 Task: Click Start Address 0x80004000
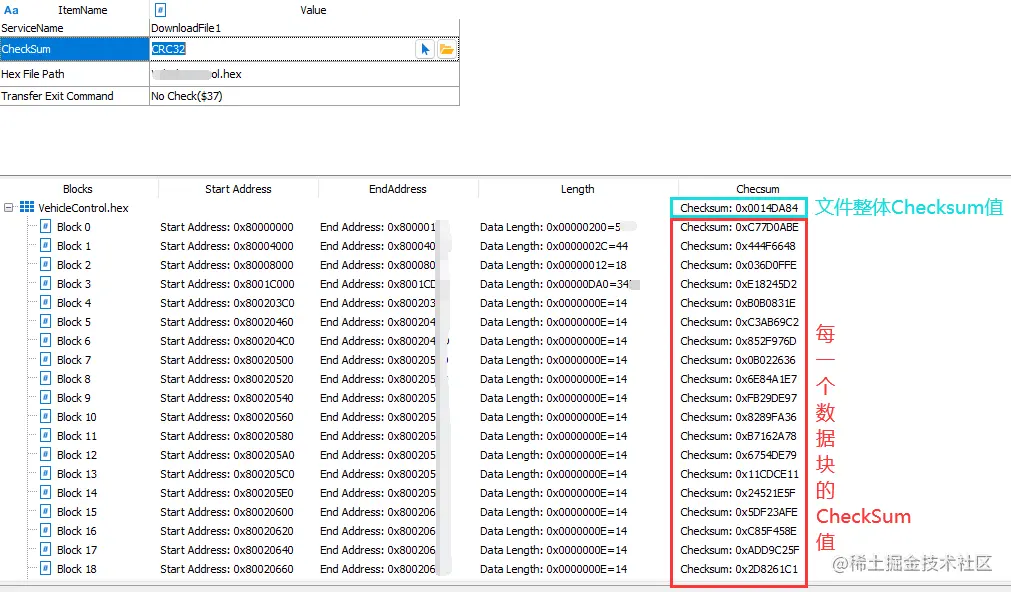click(x=227, y=246)
